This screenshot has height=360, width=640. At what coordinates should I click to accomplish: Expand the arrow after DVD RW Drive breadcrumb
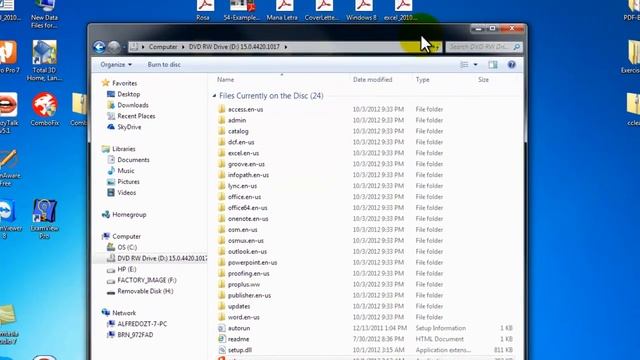[286, 47]
